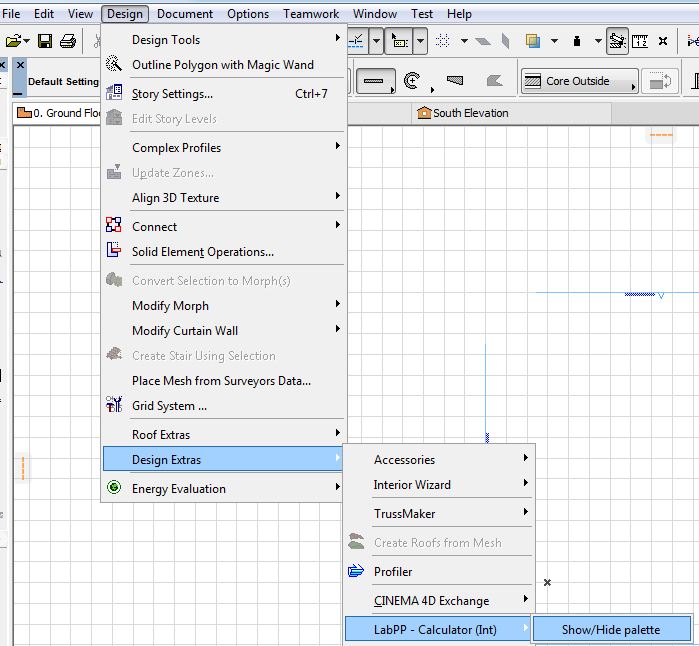Click the cursor snap toolbar icon

coord(399,41)
